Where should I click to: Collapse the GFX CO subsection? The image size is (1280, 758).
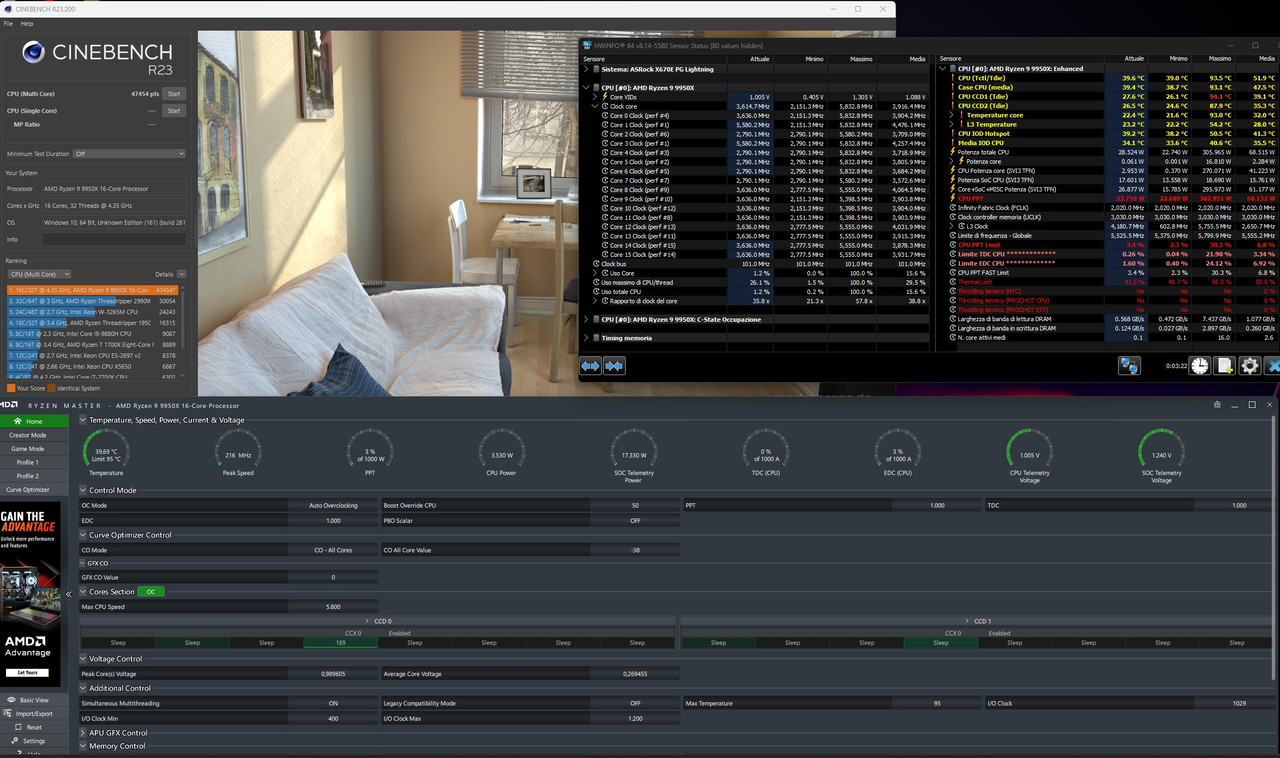84,563
